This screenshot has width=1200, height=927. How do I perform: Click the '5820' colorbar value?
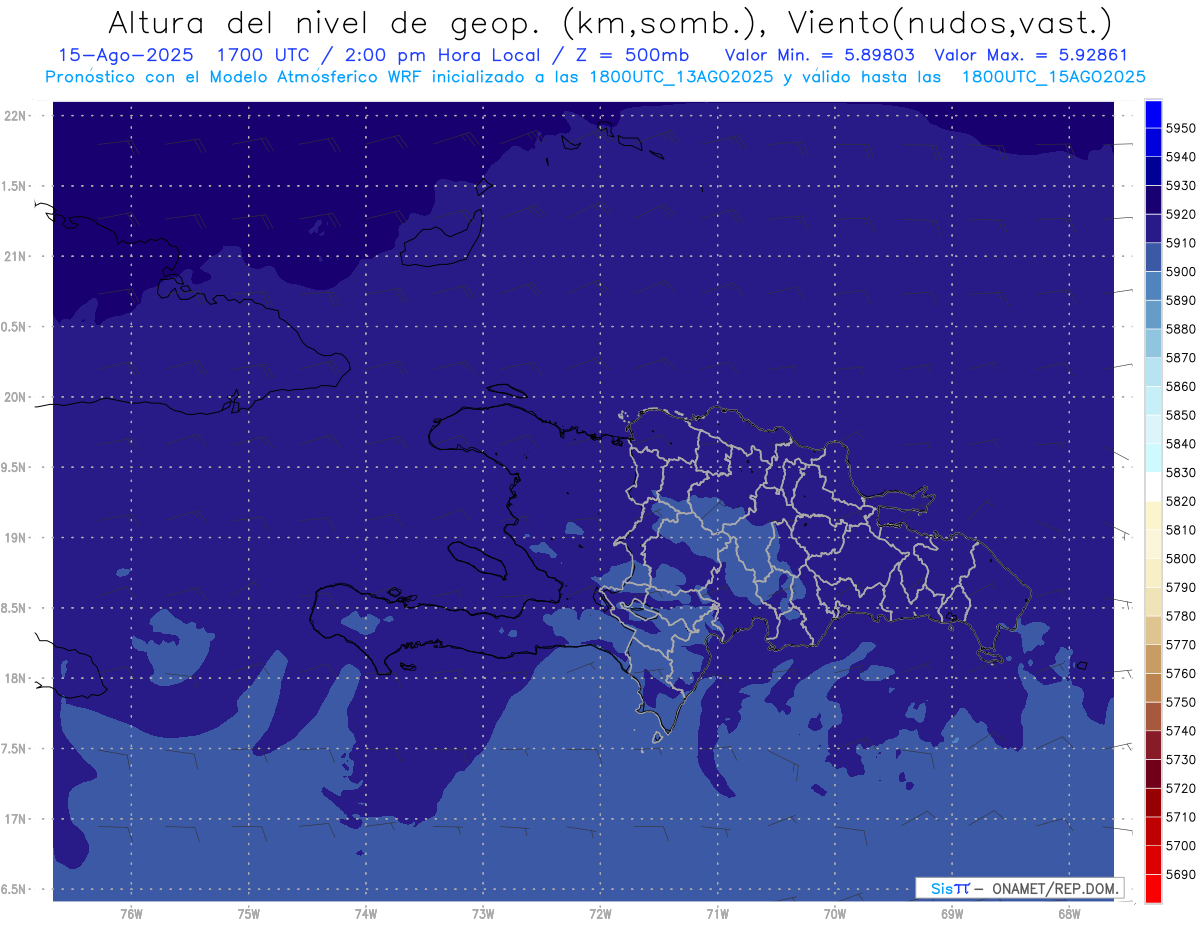[1180, 501]
